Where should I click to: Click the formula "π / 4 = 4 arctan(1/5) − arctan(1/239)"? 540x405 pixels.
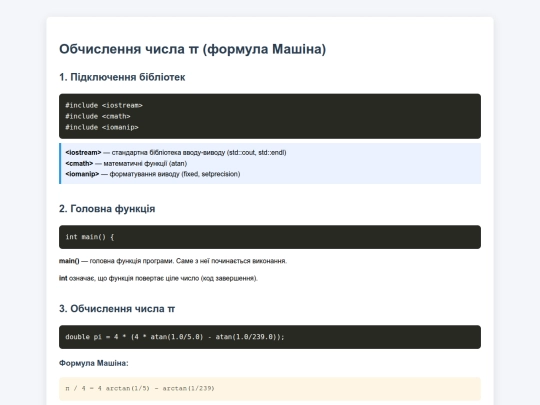coord(140,388)
